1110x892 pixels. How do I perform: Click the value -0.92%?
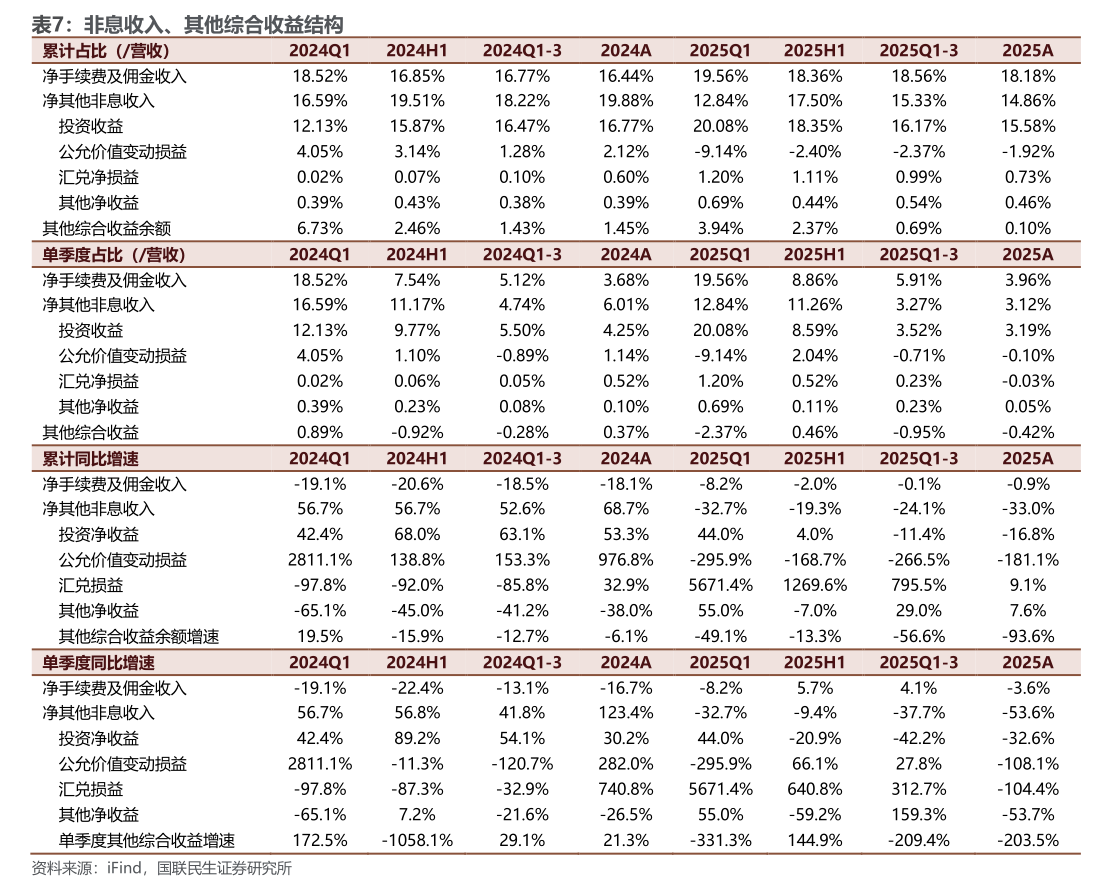(x=417, y=433)
